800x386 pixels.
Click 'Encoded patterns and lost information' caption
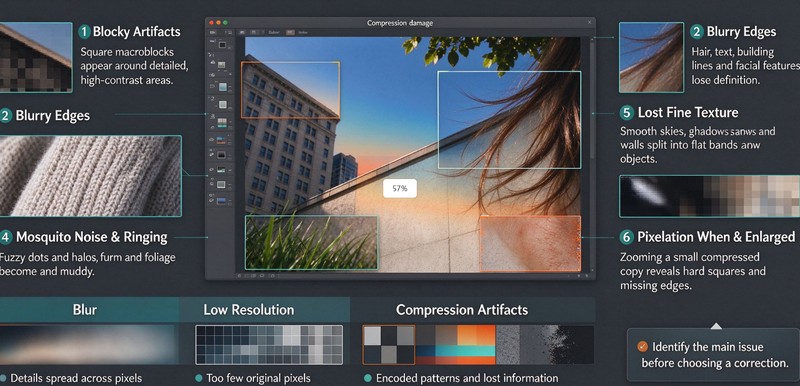point(467,378)
